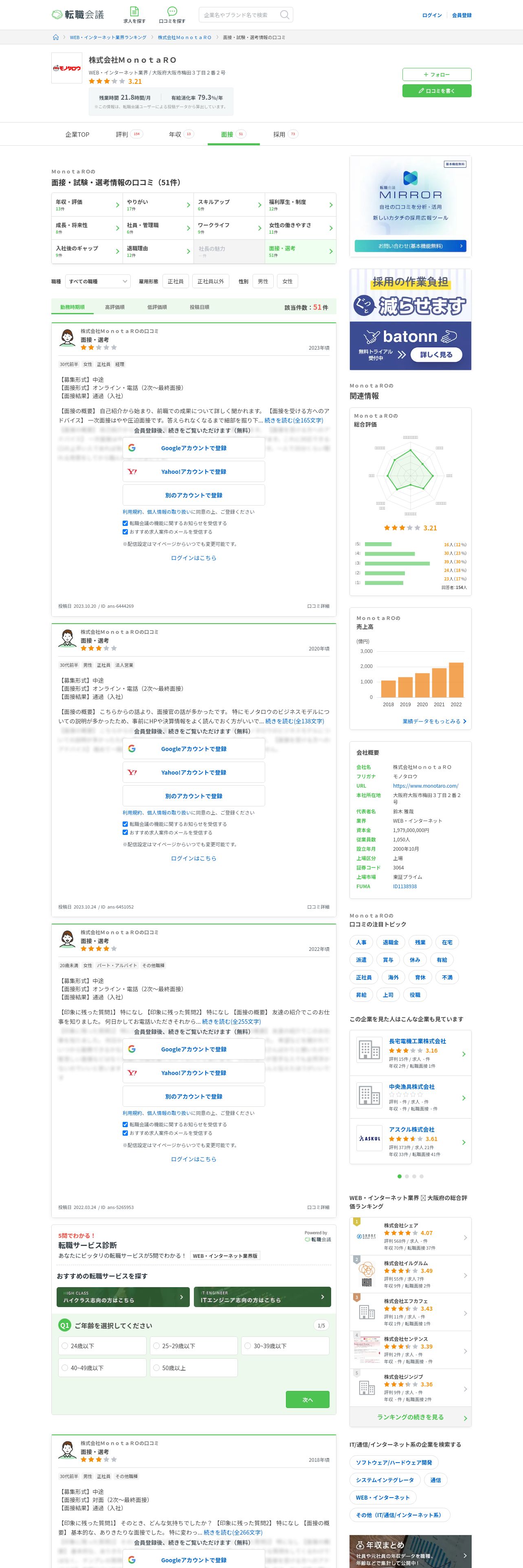This screenshot has height=1568, width=523.
Task: Click the 2022 bar in 売上高 chart
Action: tap(456, 679)
